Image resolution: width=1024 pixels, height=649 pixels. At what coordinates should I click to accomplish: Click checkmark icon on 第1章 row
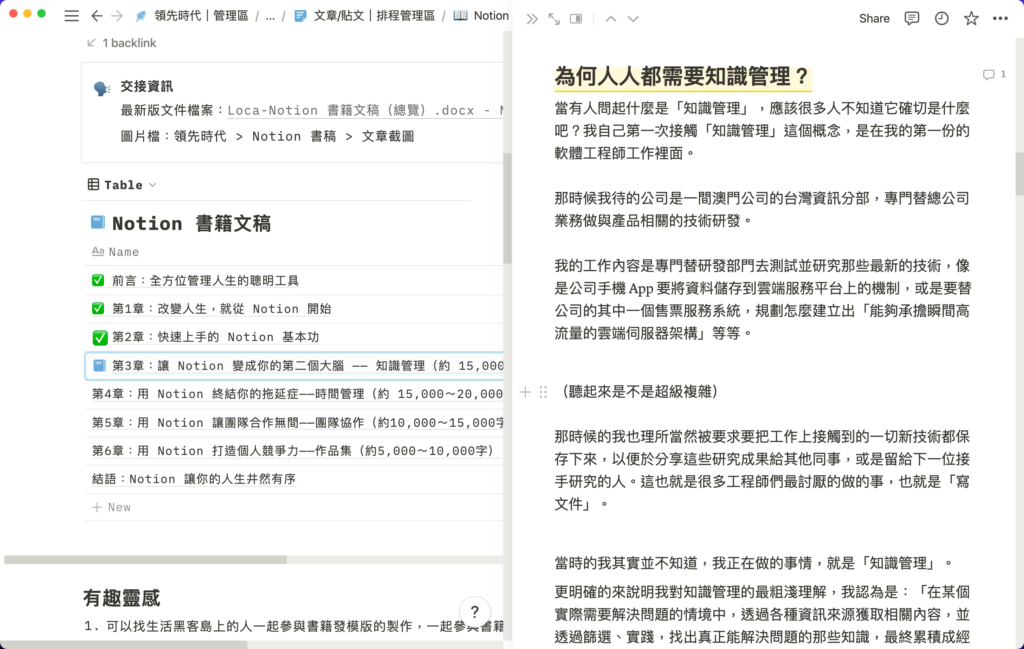coord(98,309)
